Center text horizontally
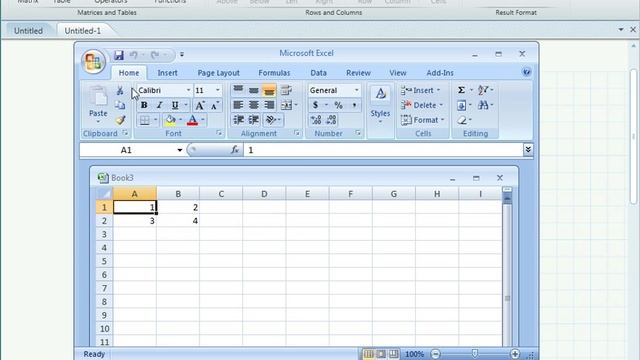The height and width of the screenshot is (360, 640). click(x=253, y=105)
